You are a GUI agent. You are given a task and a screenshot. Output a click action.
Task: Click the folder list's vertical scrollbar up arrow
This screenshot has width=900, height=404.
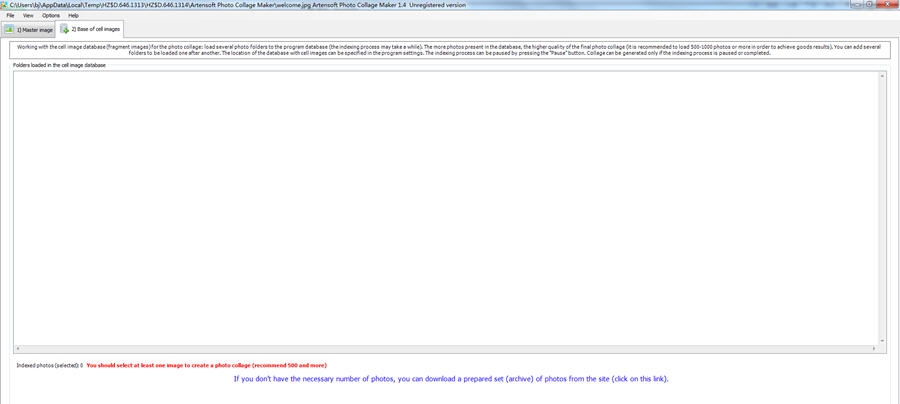tap(882, 76)
